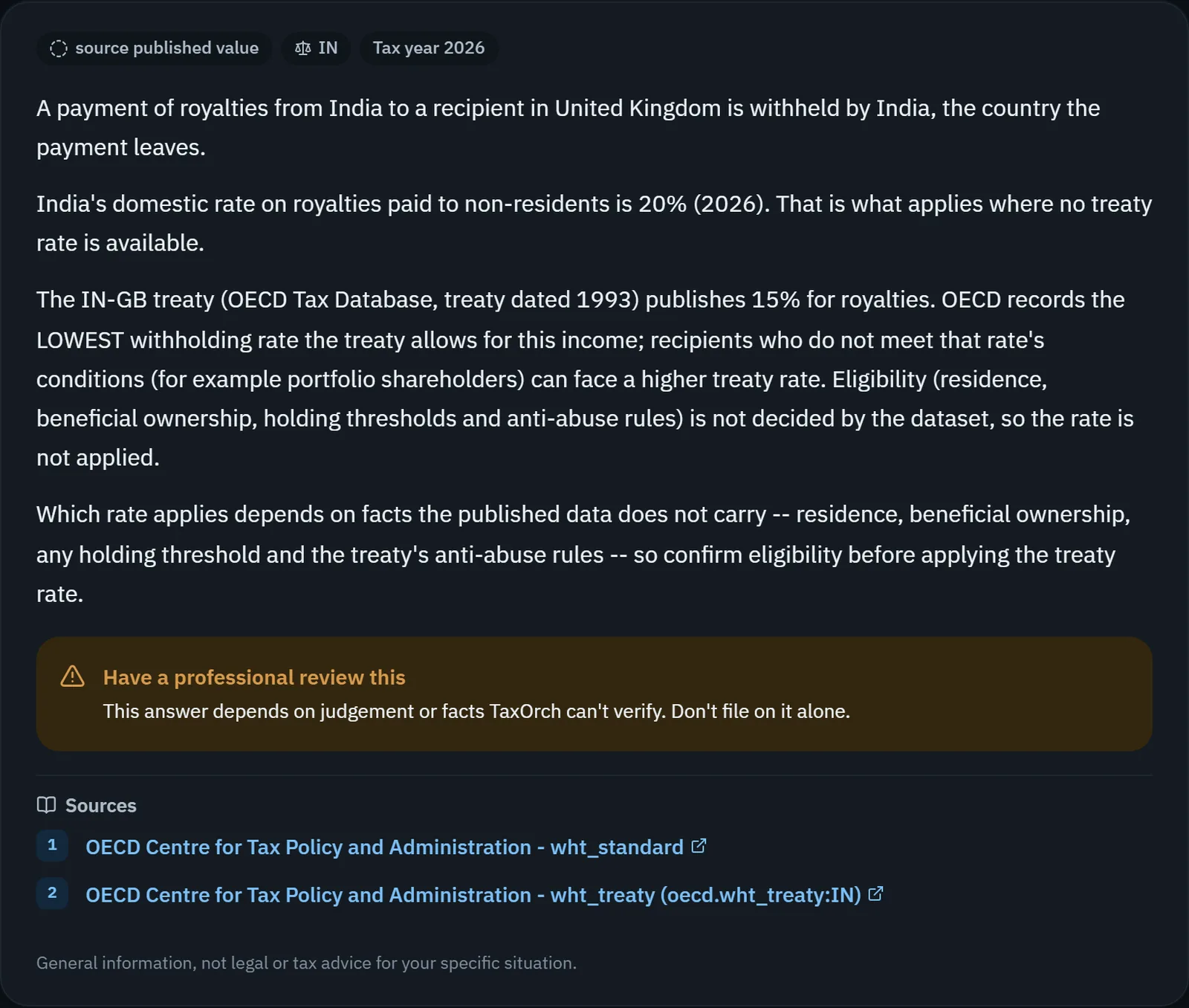This screenshot has height=1008, width=1189.
Task: Click the open book icon beside Sources
Action: (x=46, y=805)
